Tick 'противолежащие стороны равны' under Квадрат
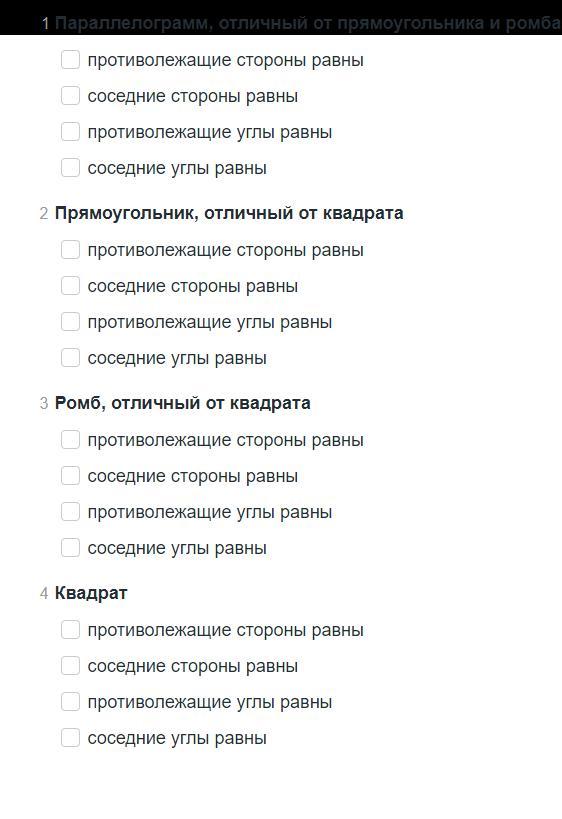The image size is (562, 819). point(71,630)
